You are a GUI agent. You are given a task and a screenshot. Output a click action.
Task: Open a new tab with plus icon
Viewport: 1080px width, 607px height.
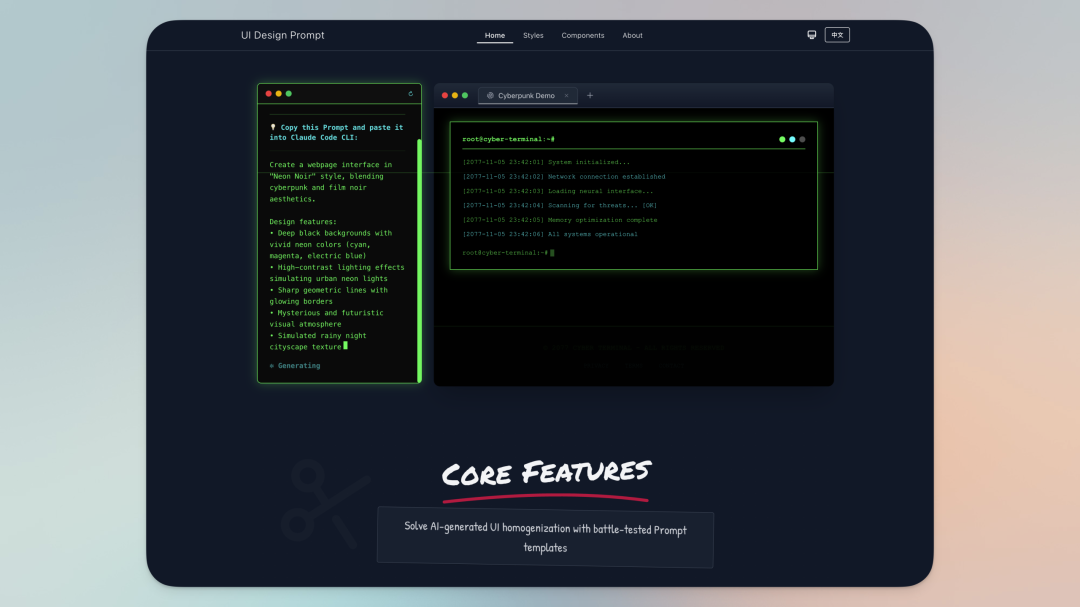click(x=590, y=96)
